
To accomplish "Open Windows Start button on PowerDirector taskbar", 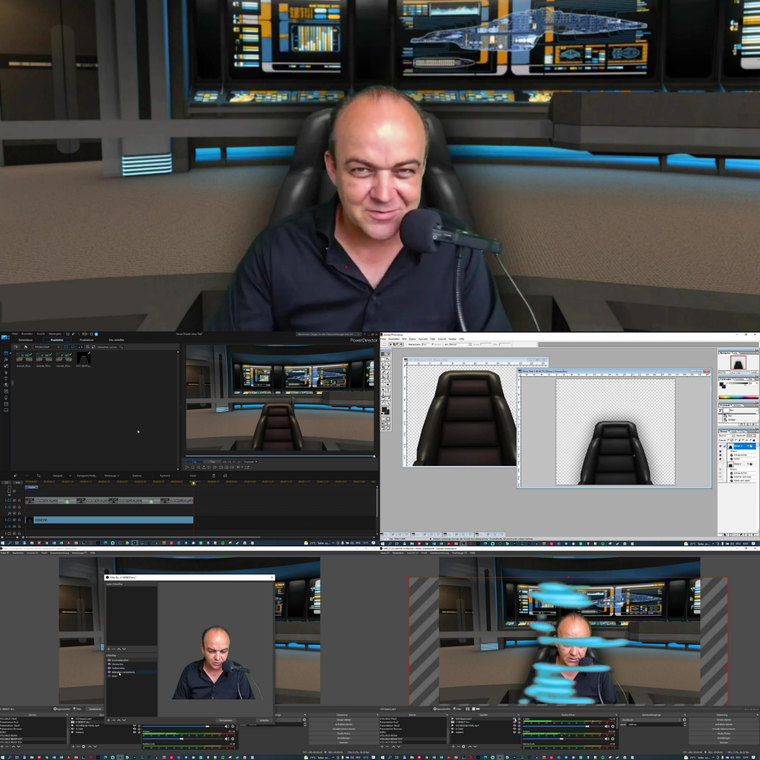I will (x=2, y=543).
